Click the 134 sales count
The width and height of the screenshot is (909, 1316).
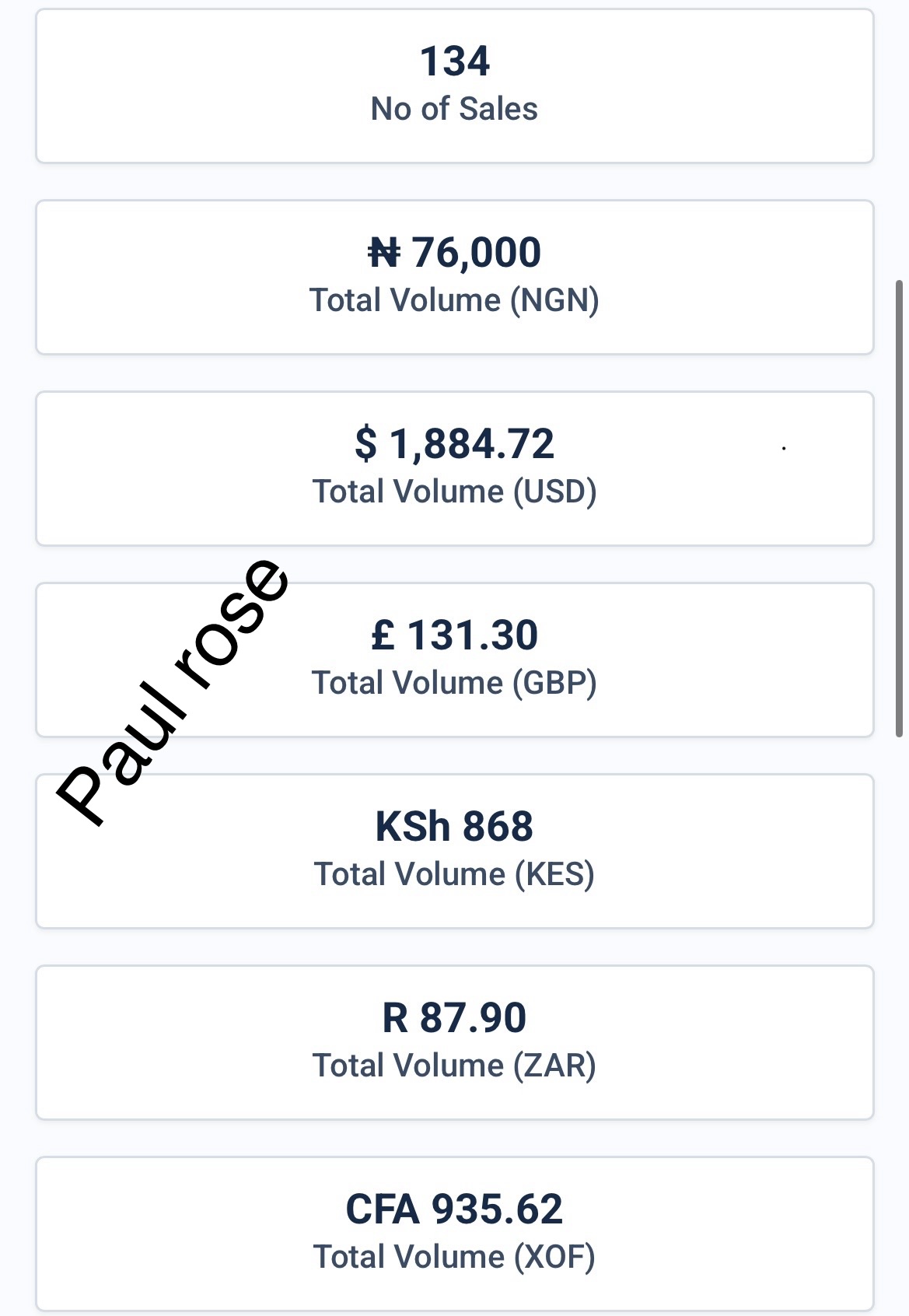(455, 61)
